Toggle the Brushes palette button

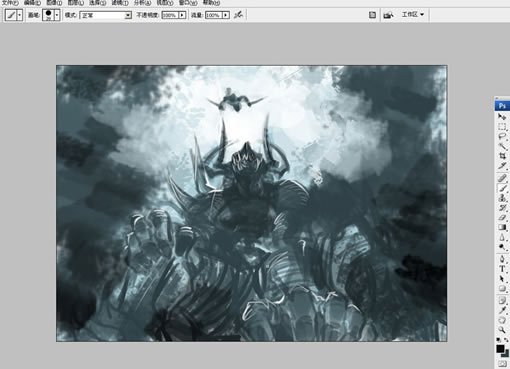pos(372,15)
